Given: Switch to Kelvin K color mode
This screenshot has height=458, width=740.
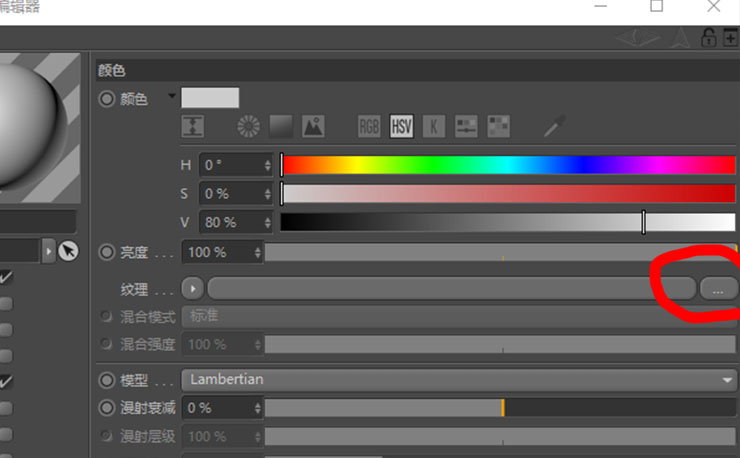Looking at the screenshot, I should (434, 126).
